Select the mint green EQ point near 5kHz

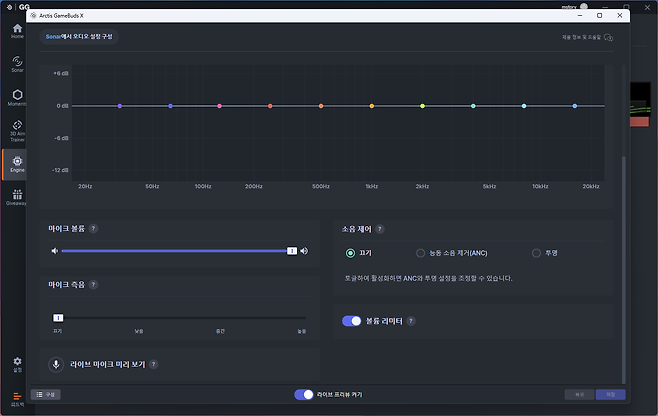473,106
